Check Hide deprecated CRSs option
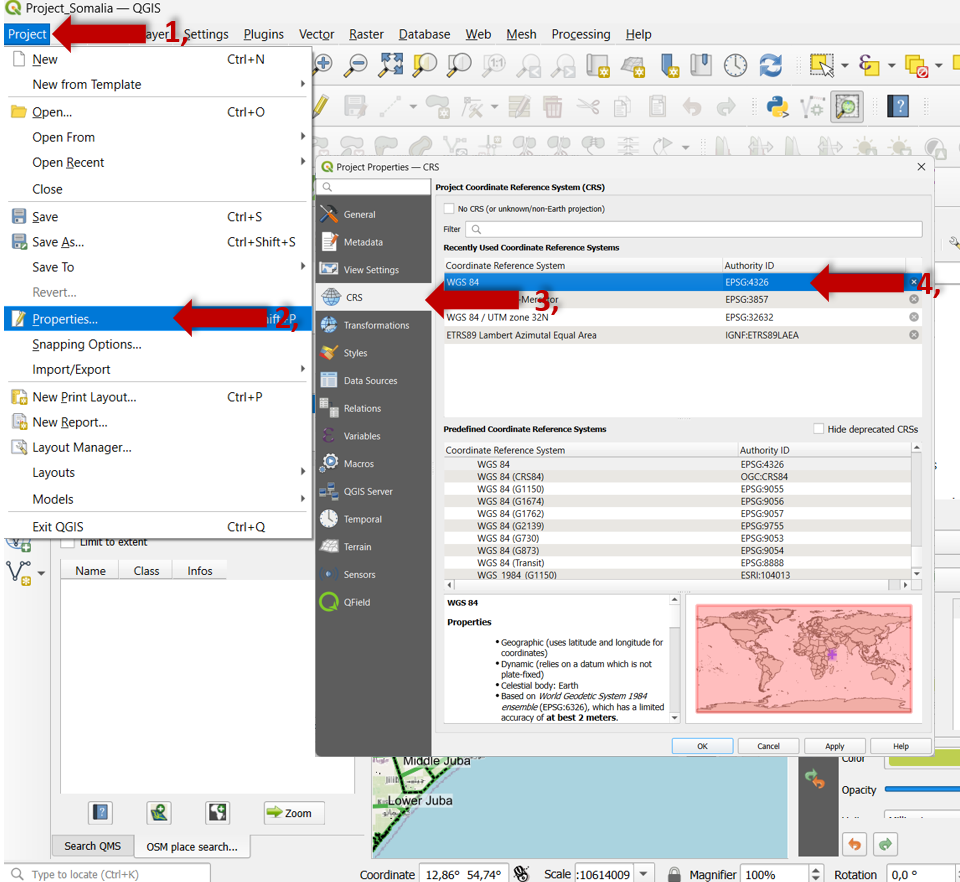The image size is (960, 882). (819, 429)
